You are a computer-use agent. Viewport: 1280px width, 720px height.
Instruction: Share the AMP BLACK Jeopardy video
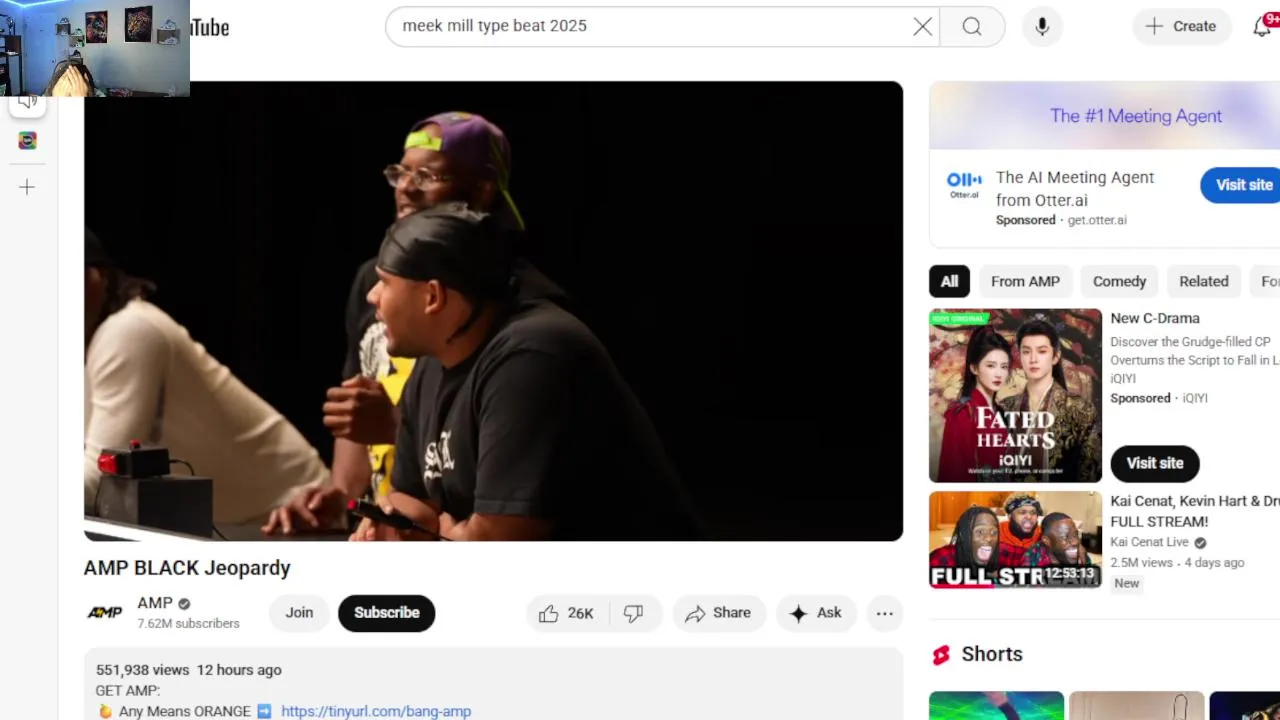[x=719, y=613]
